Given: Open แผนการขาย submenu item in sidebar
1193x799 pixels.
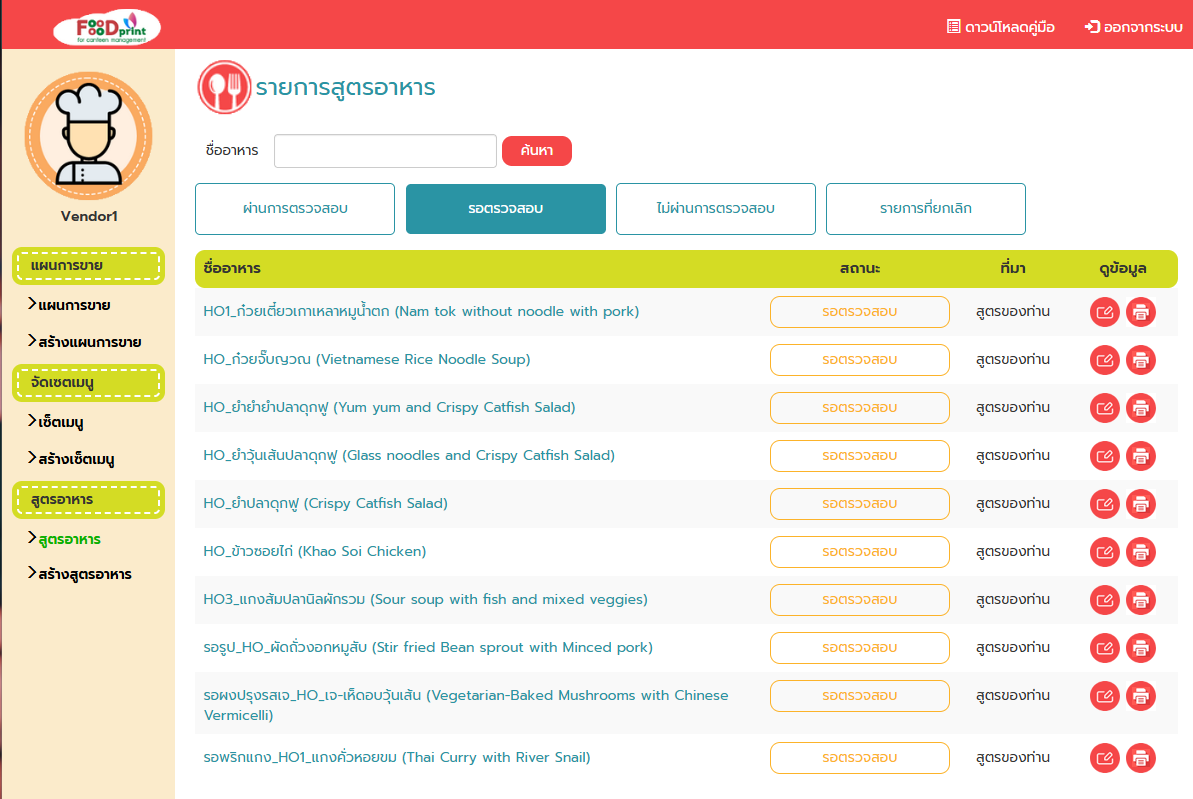Looking at the screenshot, I should (x=69, y=305).
